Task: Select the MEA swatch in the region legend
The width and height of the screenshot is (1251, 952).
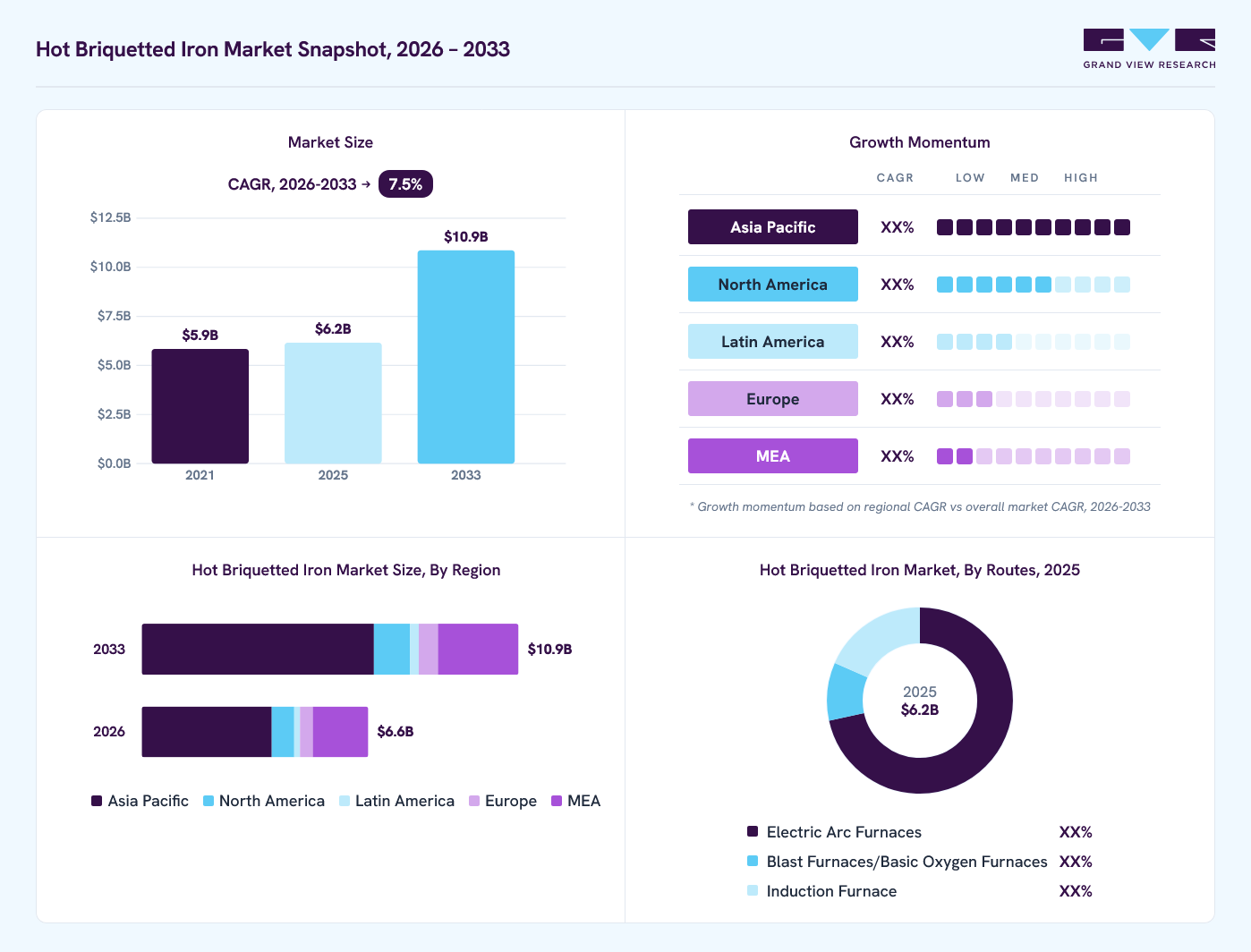Action: (557, 801)
